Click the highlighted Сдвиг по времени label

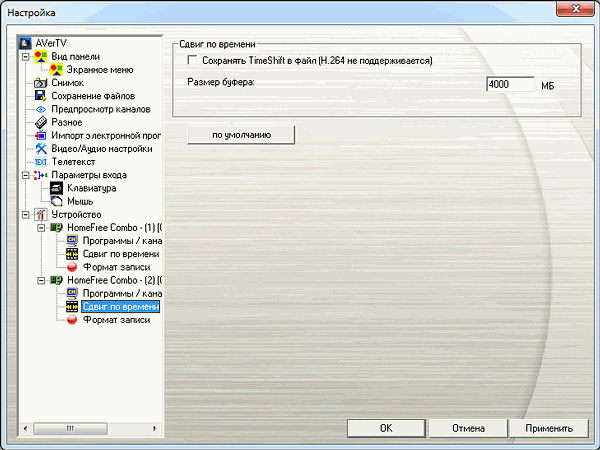[x=121, y=307]
